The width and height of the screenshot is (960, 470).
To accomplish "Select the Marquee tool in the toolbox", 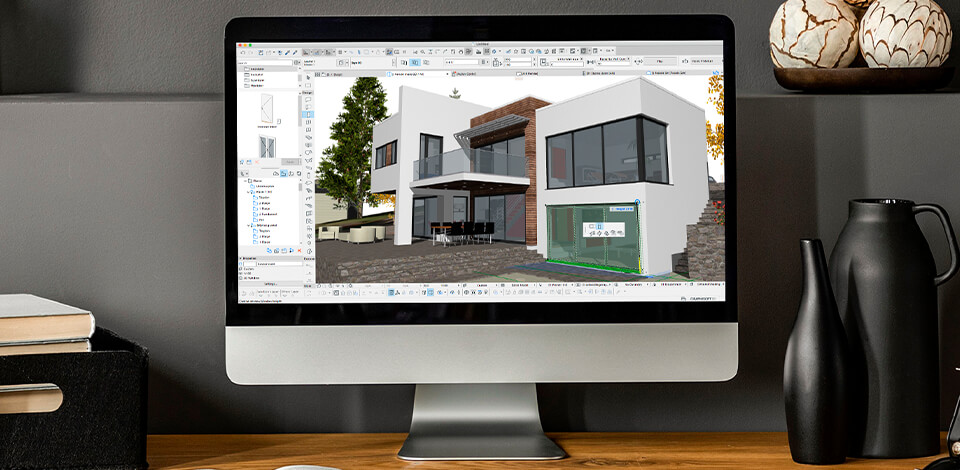I will [x=308, y=86].
